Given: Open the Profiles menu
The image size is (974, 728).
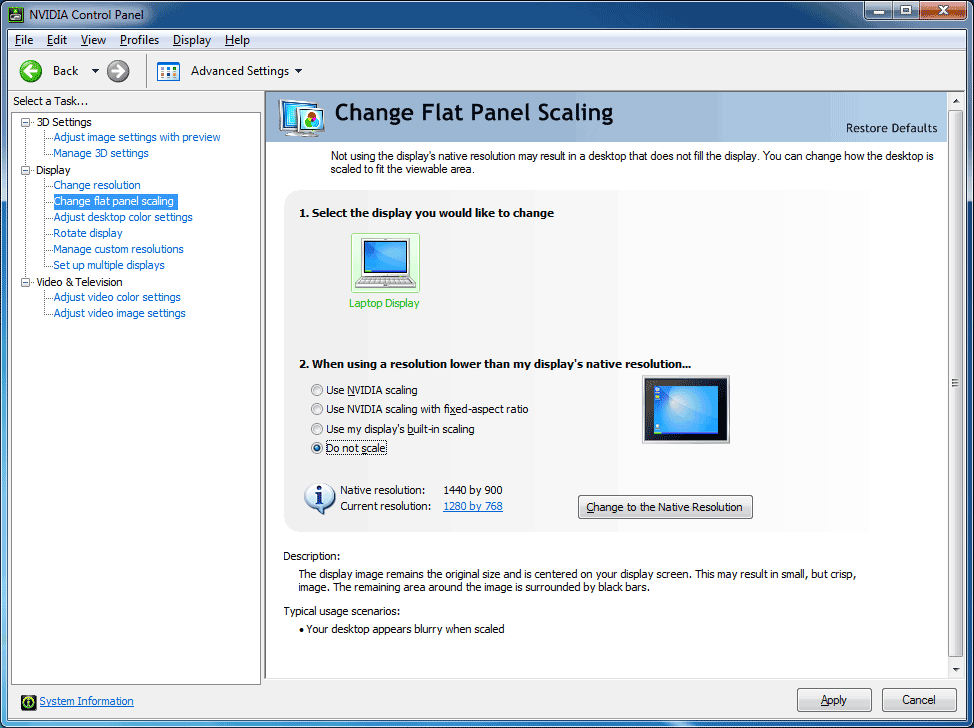Looking at the screenshot, I should point(139,40).
